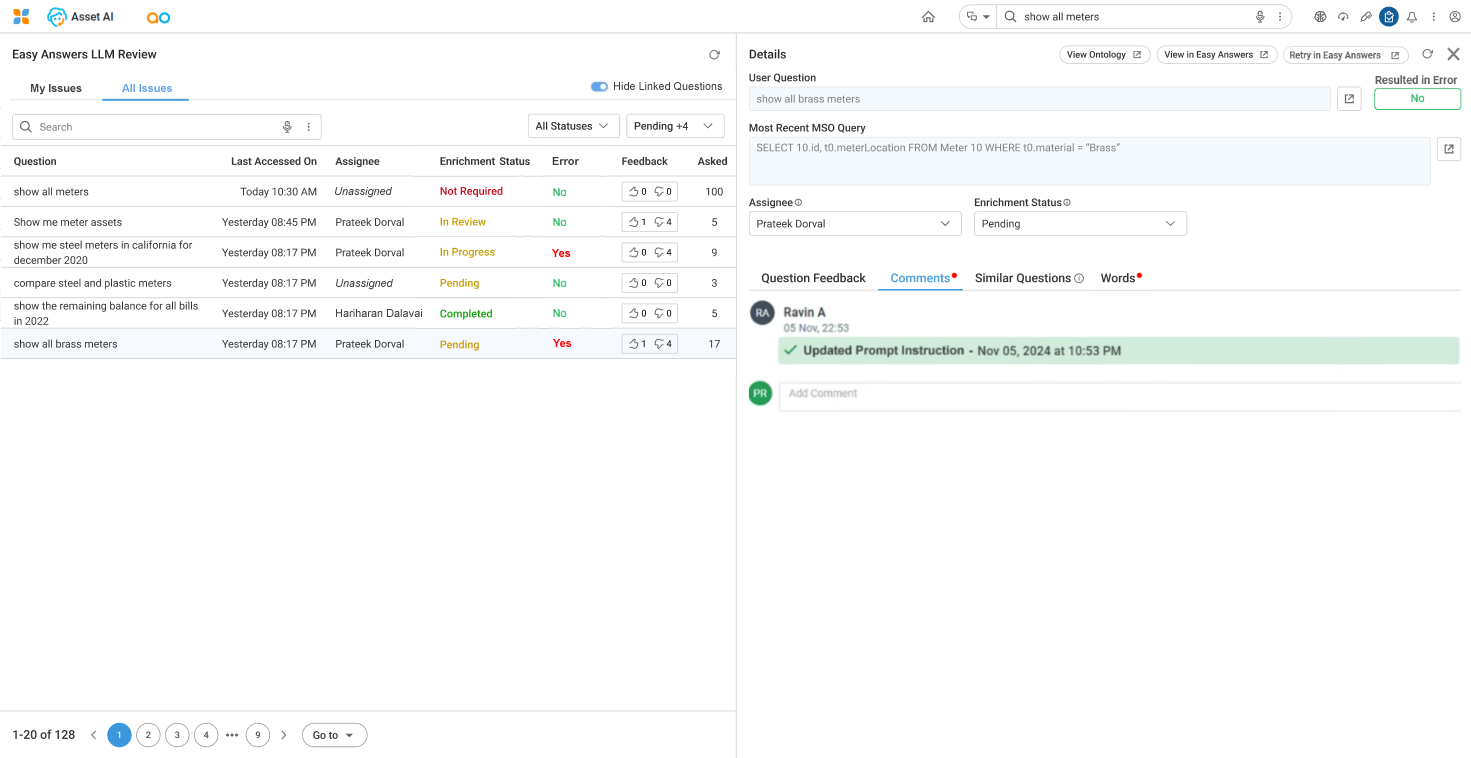Open the app launcher grid icon
The width and height of the screenshot is (1471, 758).
tap(21, 17)
